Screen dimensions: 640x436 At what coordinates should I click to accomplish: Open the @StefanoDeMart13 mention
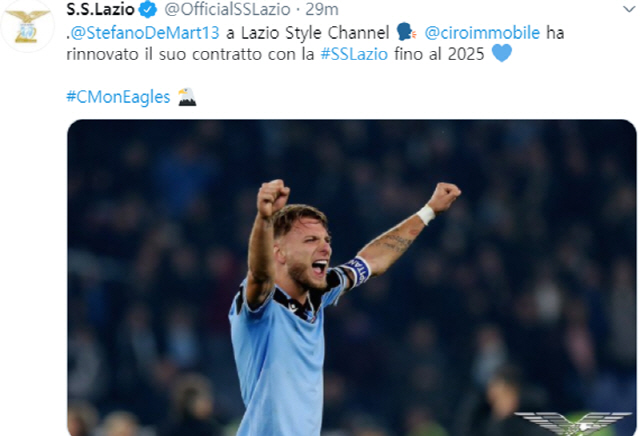pos(145,33)
